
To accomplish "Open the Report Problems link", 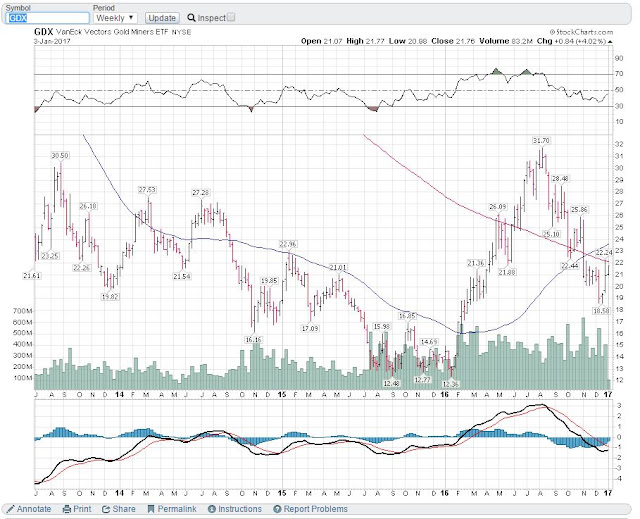I will 316,509.
